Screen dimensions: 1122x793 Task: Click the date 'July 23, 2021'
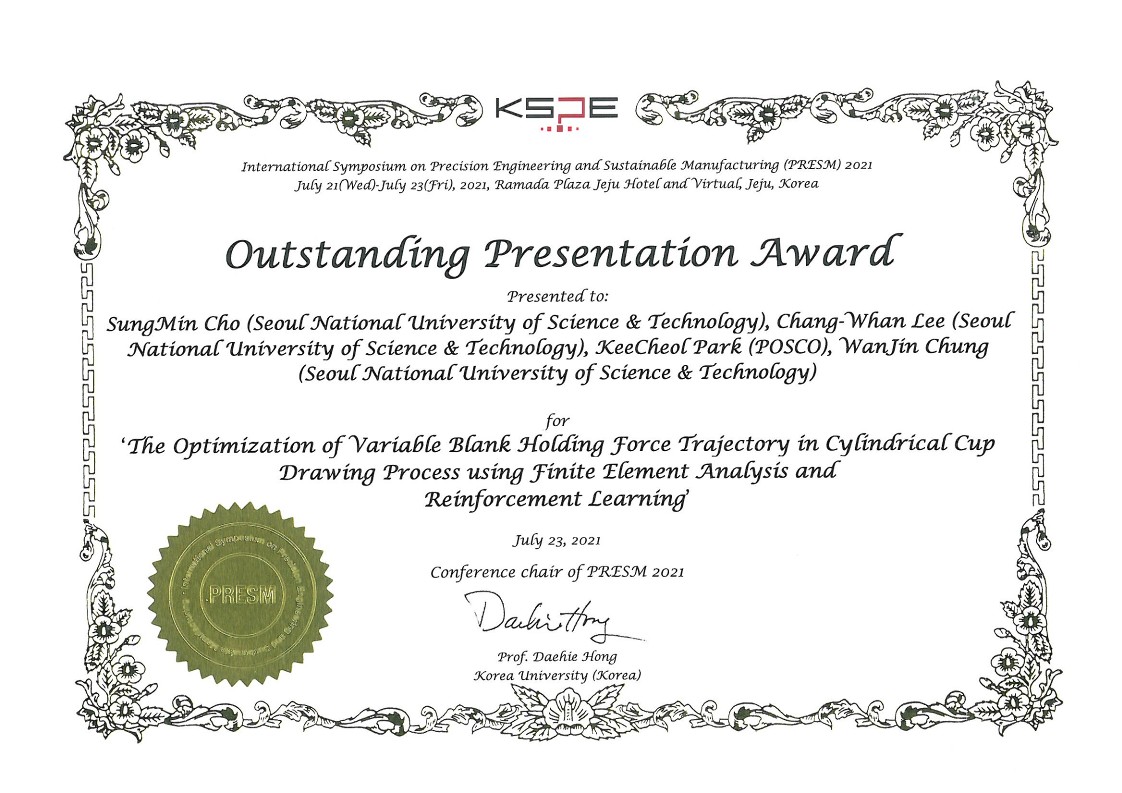coord(557,540)
